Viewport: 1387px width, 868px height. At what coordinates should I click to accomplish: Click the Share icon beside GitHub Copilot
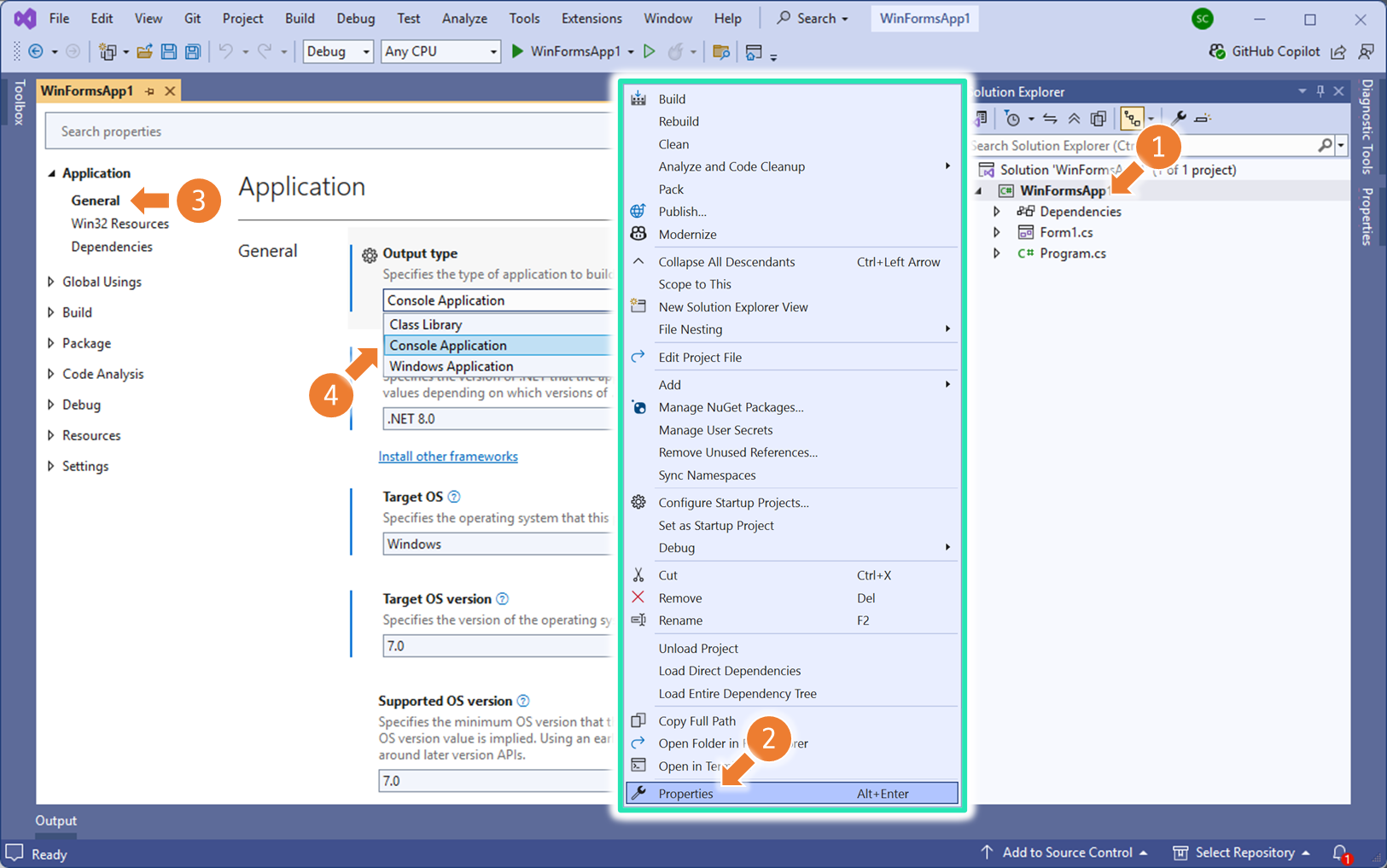click(x=1338, y=52)
